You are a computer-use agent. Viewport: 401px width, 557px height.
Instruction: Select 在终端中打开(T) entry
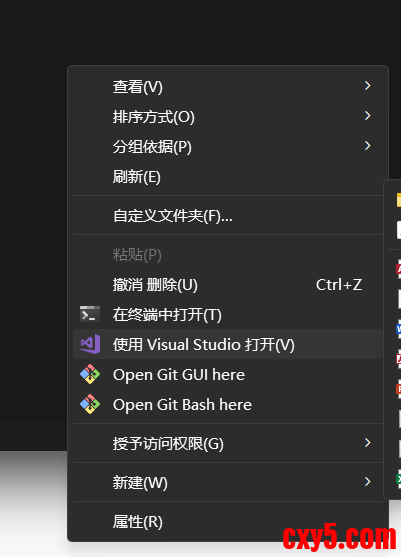coord(227,314)
